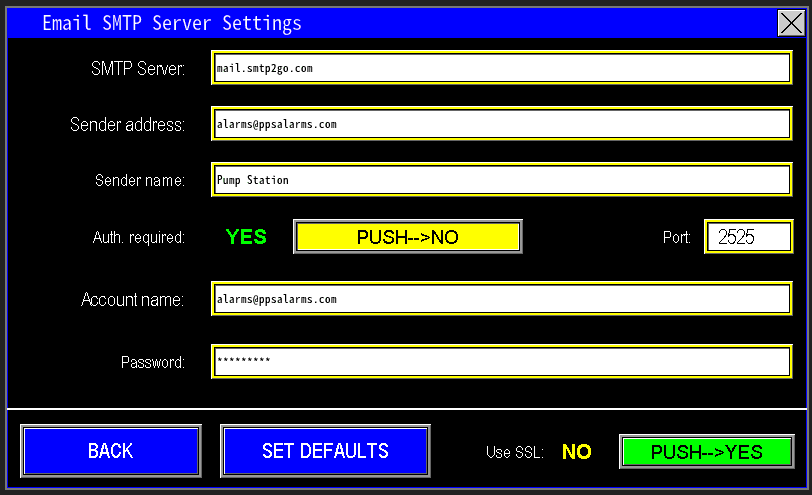Click the "Auth. required:" label
The width and height of the screenshot is (812, 495).
pos(138,238)
